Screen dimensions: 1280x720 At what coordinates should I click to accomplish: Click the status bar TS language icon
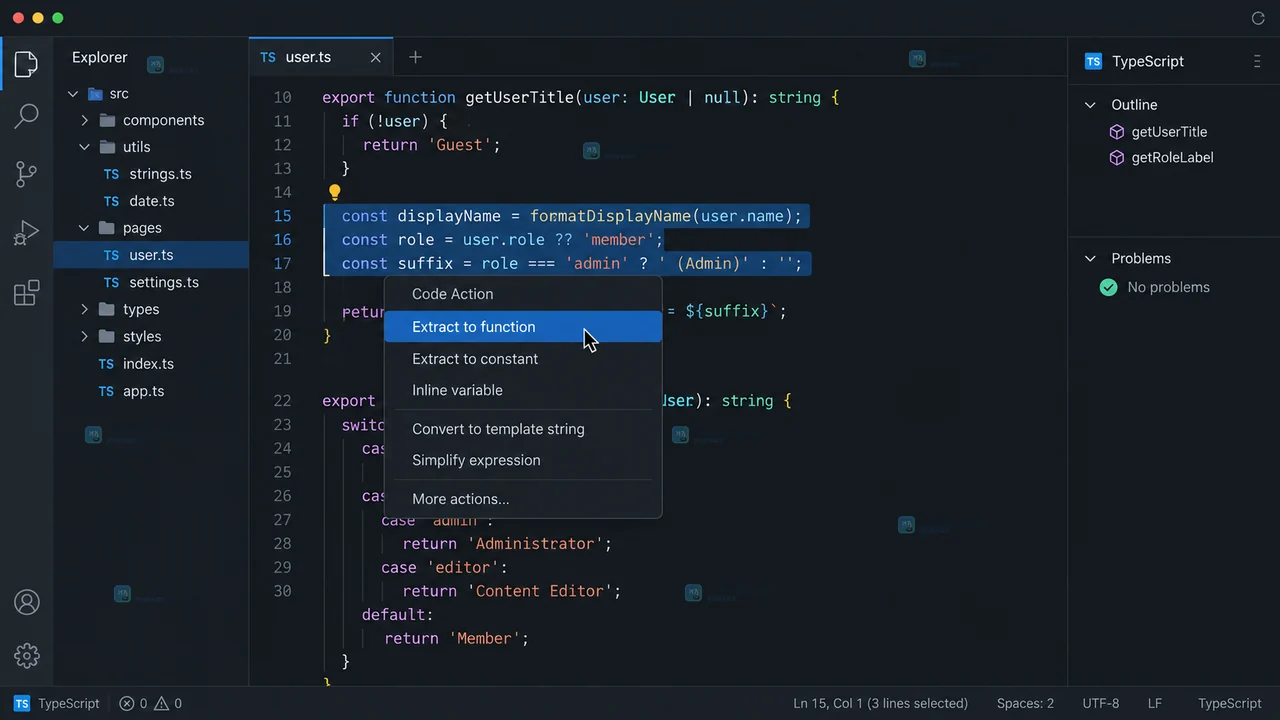(21, 703)
